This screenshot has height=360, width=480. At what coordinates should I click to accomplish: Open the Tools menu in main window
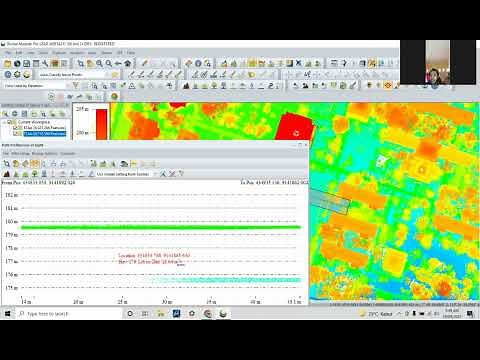tap(43, 53)
